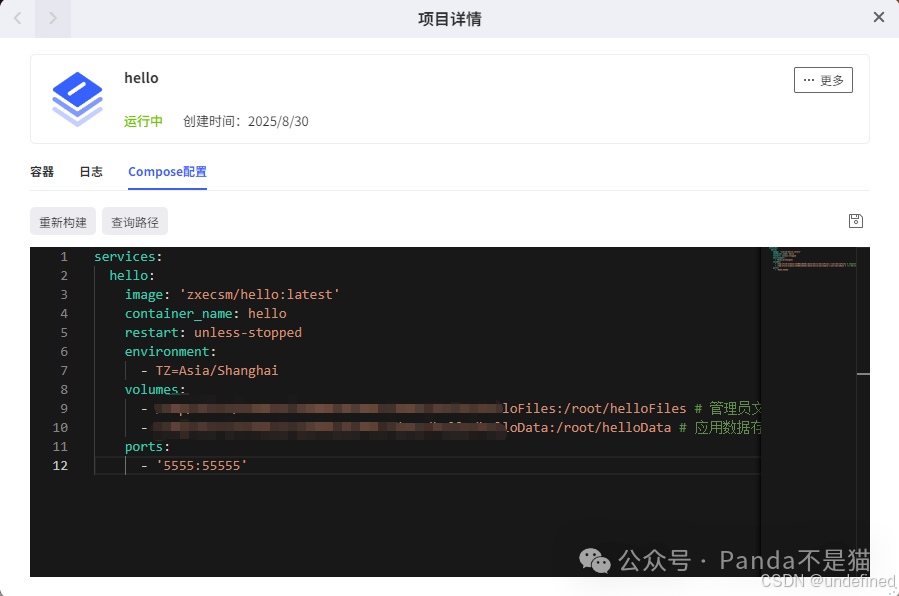Click line number 12 in gutter
The height and width of the screenshot is (596, 899).
[x=60, y=465]
